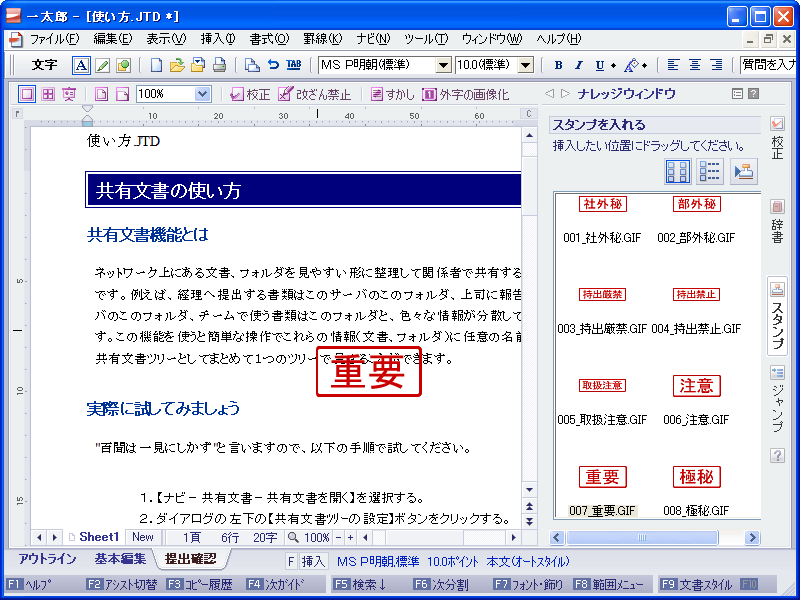This screenshot has height=600, width=800.
Task: Open the font size dropdown
Action: 526,65
